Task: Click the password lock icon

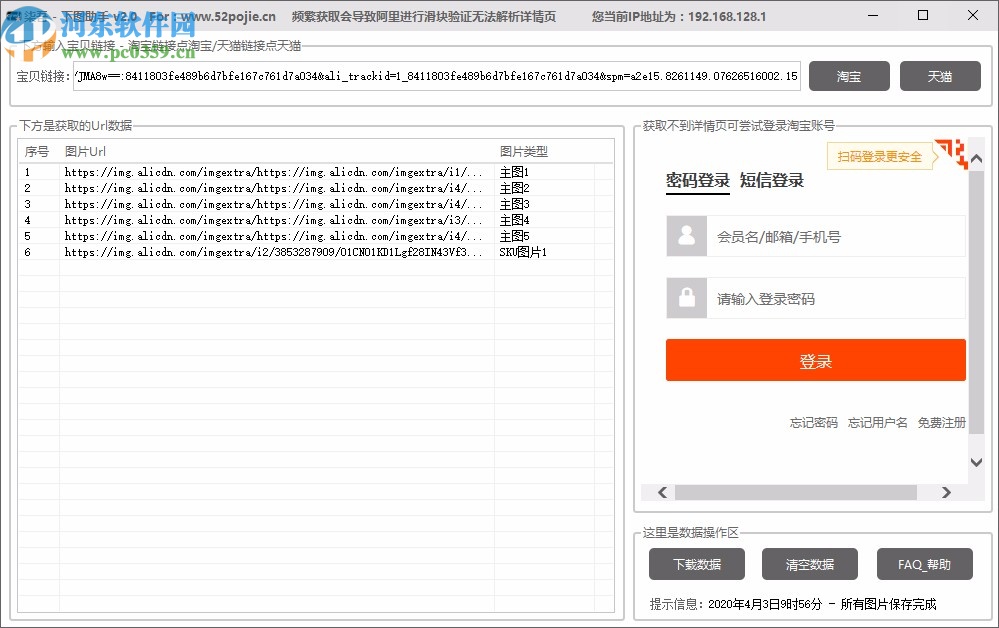Action: click(684, 297)
